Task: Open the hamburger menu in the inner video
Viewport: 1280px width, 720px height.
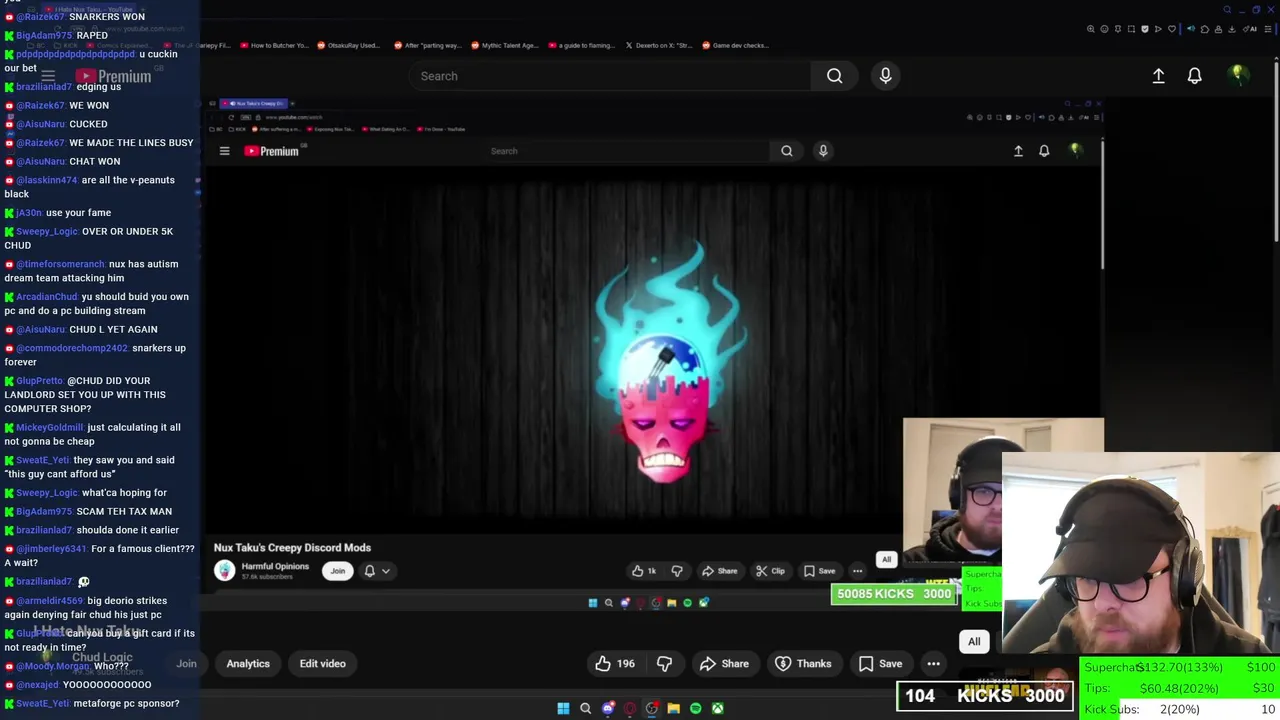Action: click(224, 151)
